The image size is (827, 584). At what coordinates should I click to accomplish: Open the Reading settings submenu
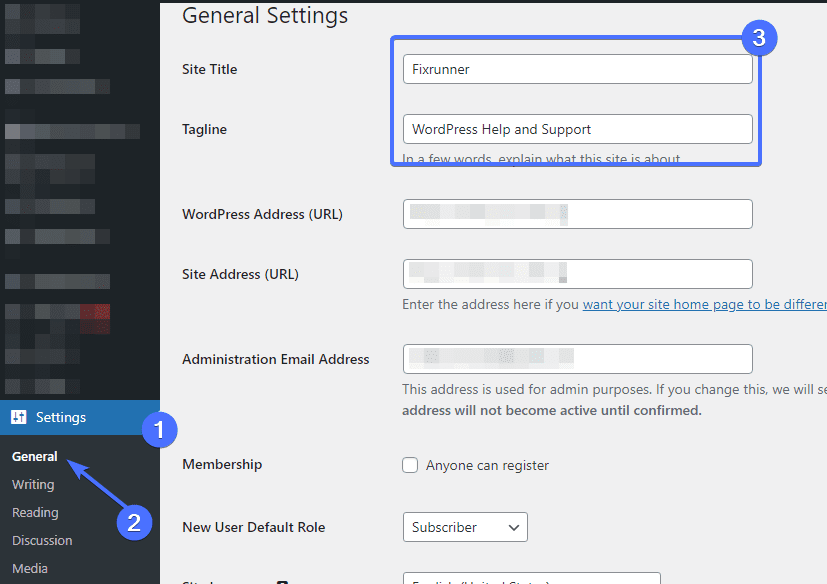tap(35, 512)
